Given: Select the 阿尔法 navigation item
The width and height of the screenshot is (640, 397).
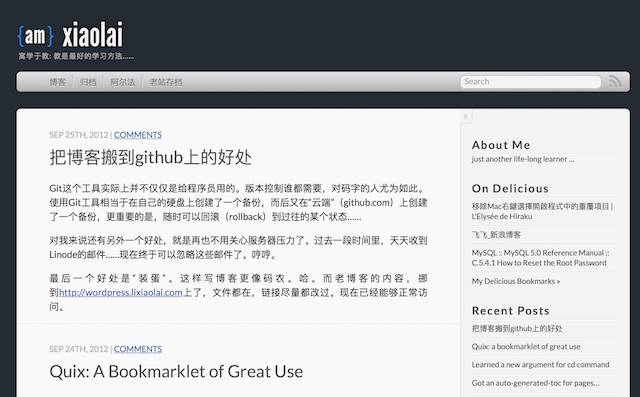Looking at the screenshot, I should (x=123, y=82).
